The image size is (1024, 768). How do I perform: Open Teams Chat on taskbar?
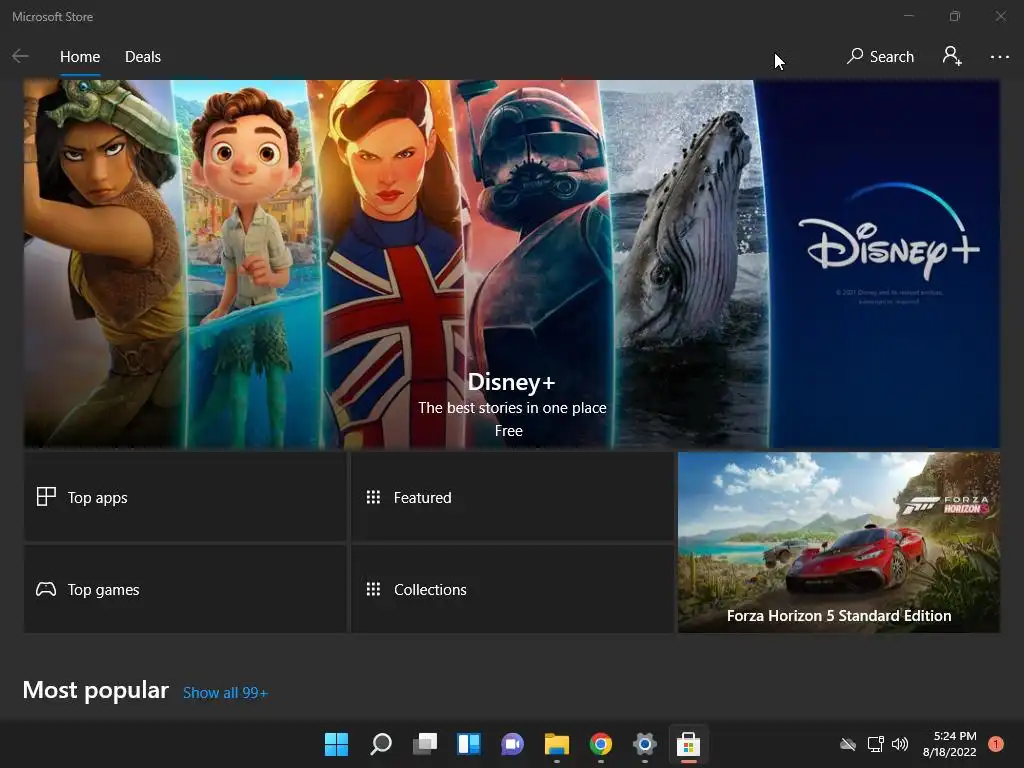tap(513, 744)
